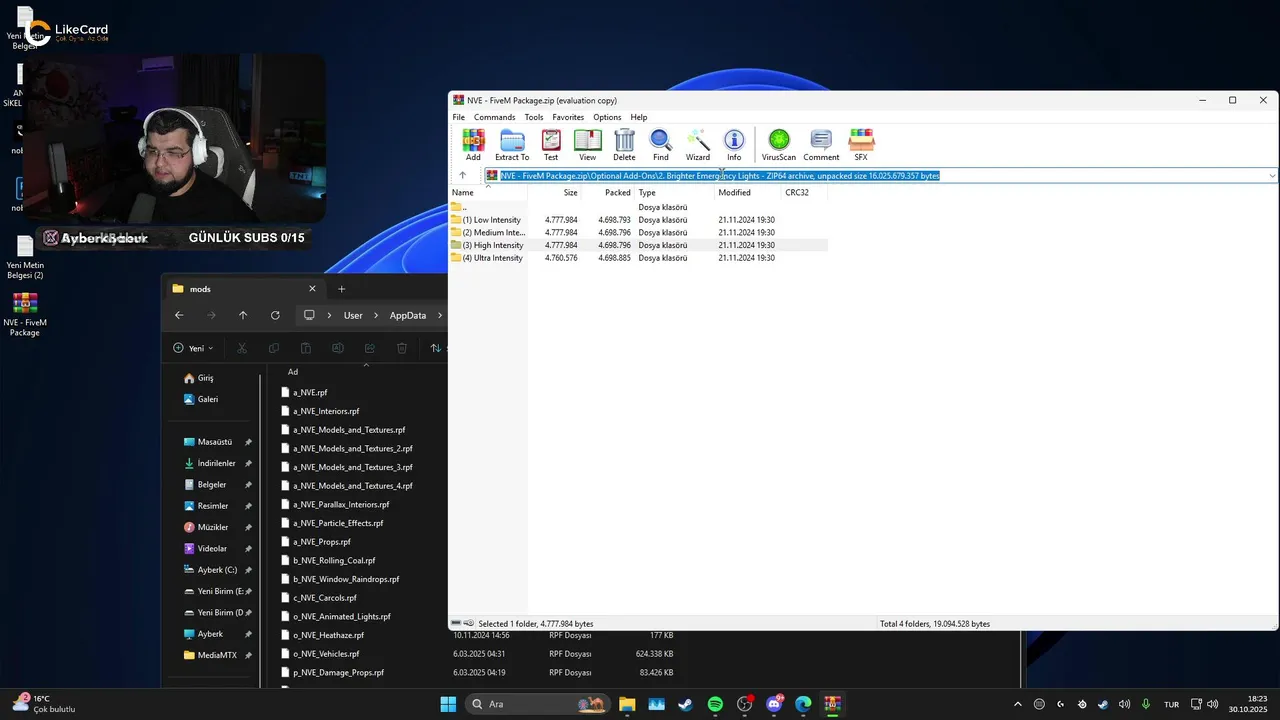Click the User breadcrumb in Explorer

pyautogui.click(x=353, y=315)
